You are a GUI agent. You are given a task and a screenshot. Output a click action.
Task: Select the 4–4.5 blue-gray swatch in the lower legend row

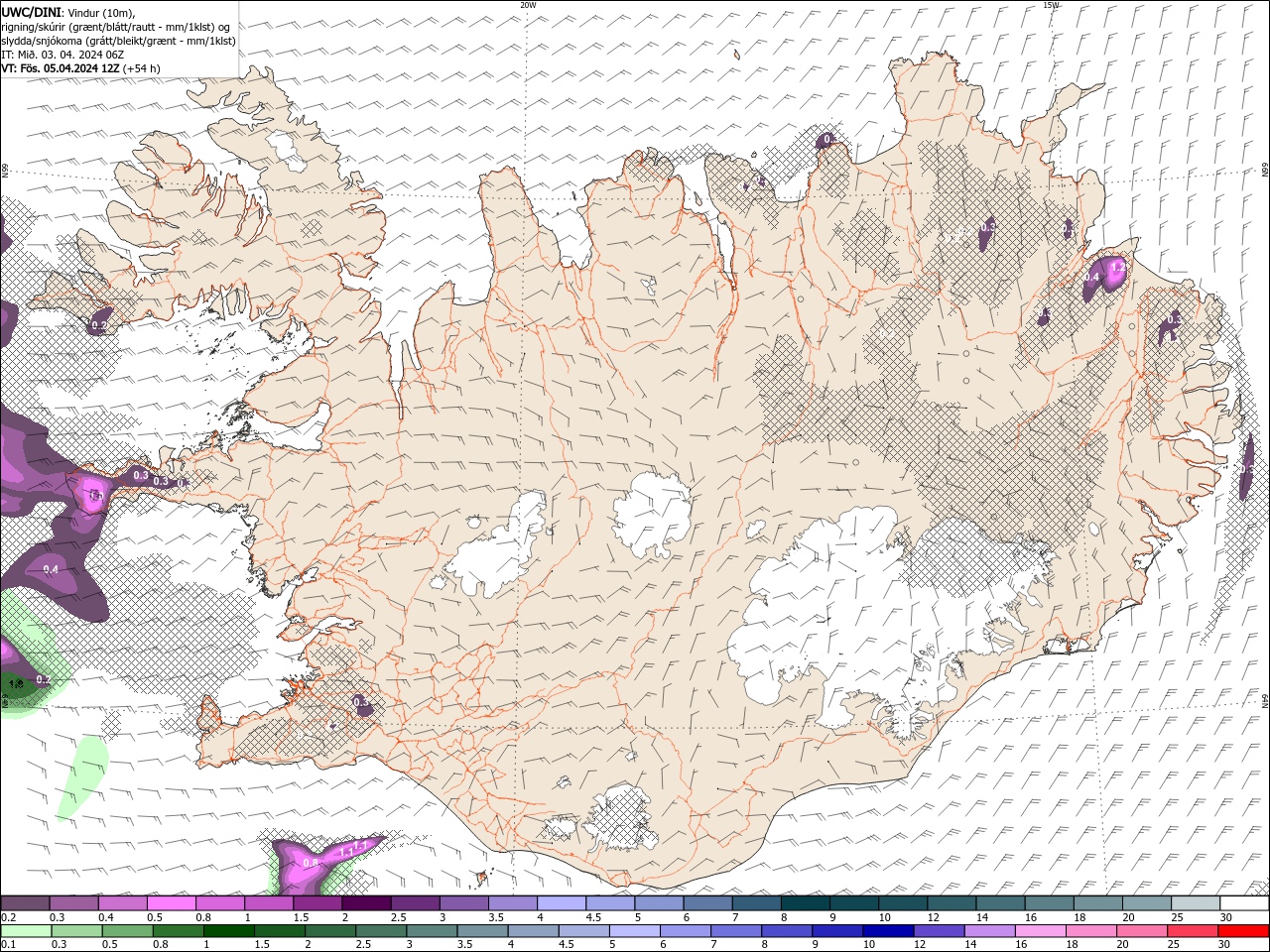pos(533,931)
